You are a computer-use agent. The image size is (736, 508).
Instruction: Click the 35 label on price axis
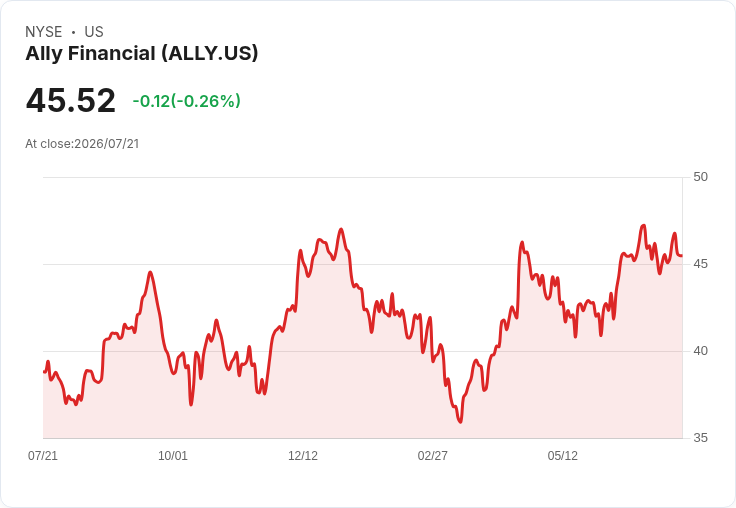click(x=700, y=438)
